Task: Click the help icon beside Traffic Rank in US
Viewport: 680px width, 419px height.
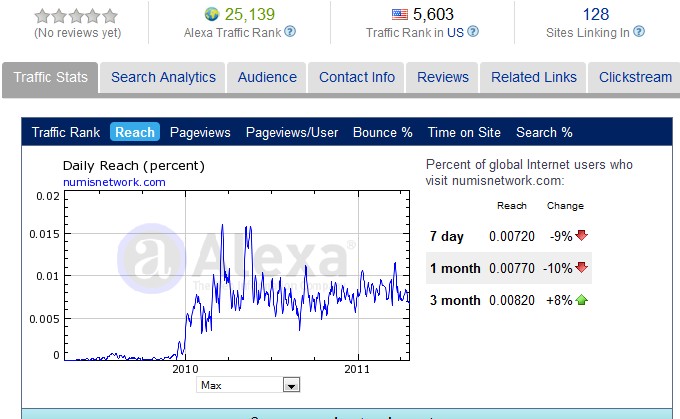Action: click(473, 32)
